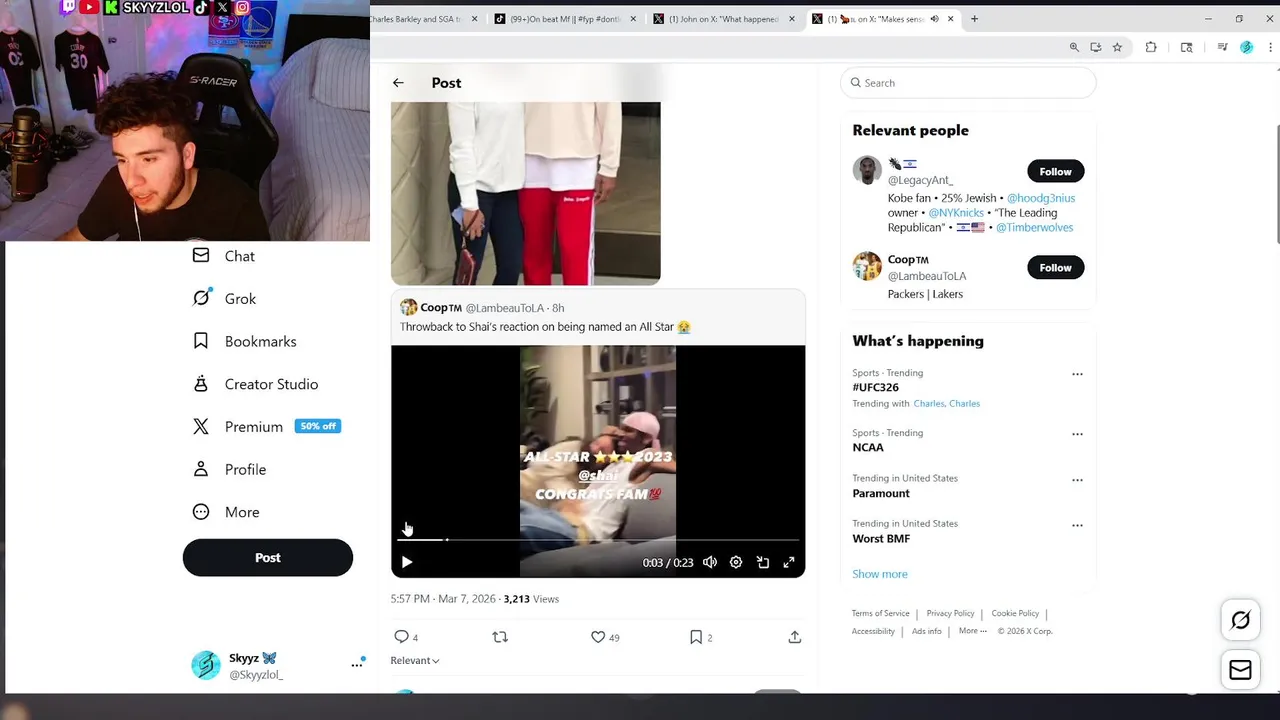Image resolution: width=1280 pixels, height=720 pixels.
Task: Open the browser media control icon
Action: (1222, 47)
